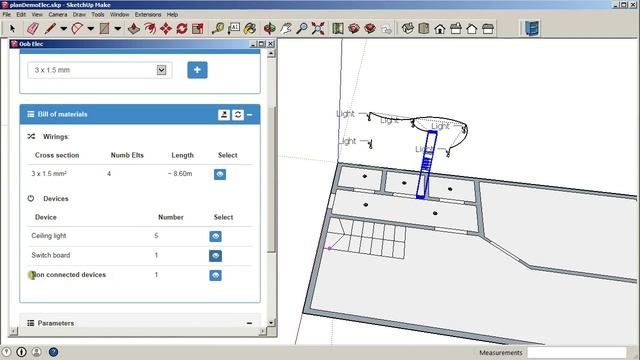Choose the Eraser tool
Image resolution: width=640 pixels, height=360 pixels.
(x=33, y=29)
